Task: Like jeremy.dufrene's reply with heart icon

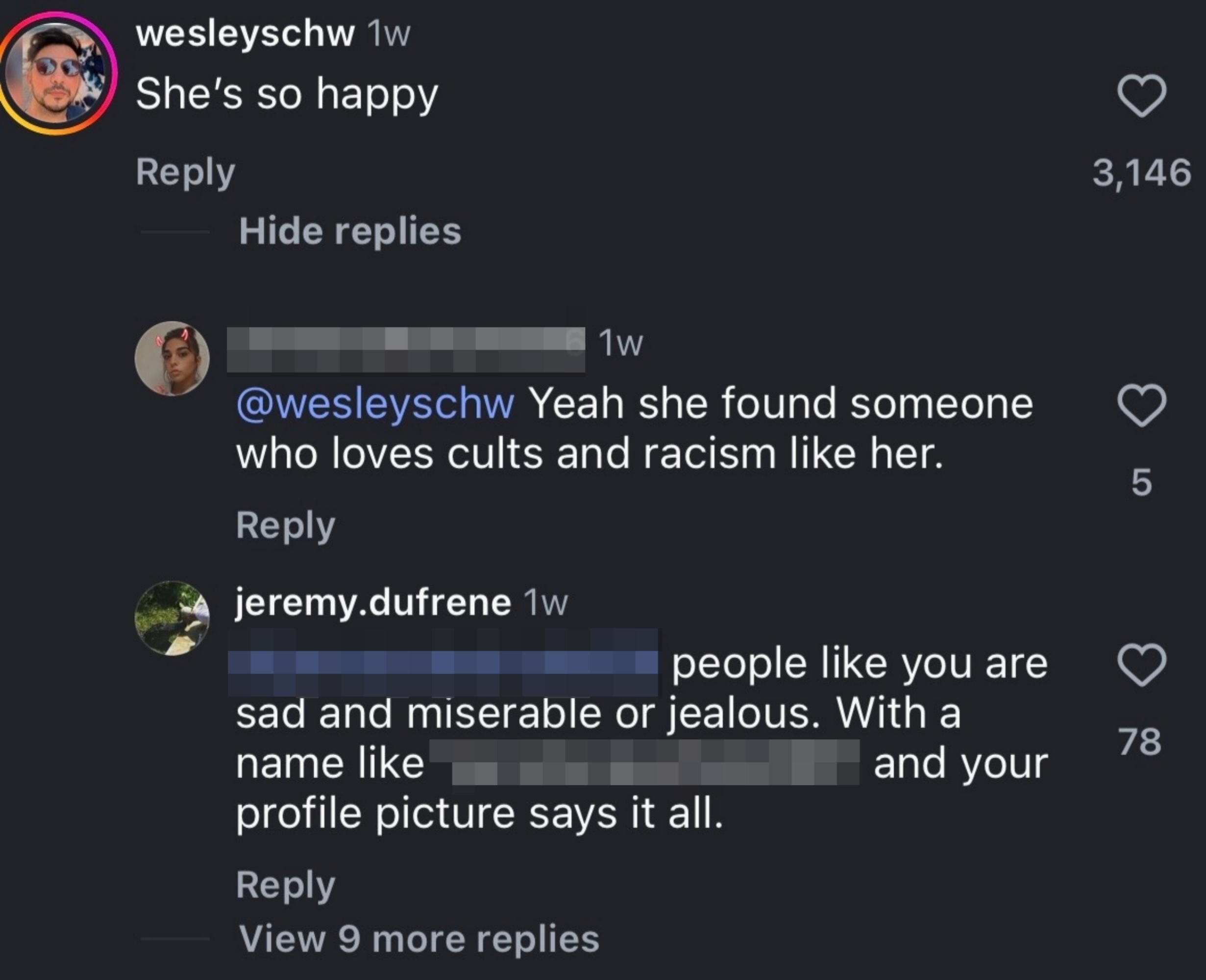Action: pyautogui.click(x=1142, y=665)
